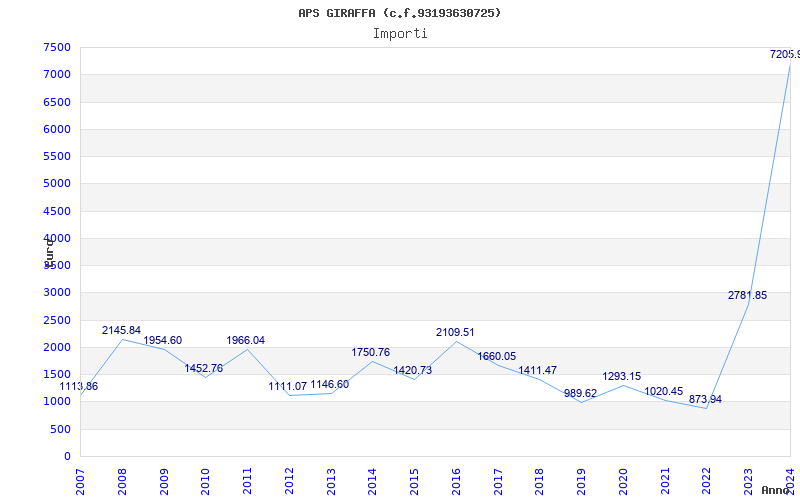Select the 1750.76 data label
800x500 pixels.
[370, 352]
